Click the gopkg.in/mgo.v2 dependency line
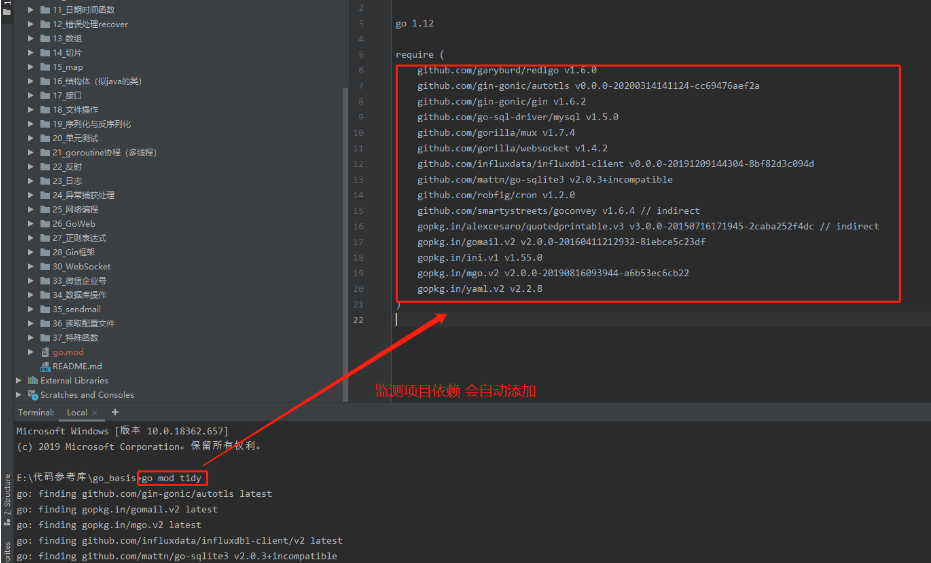 point(553,273)
